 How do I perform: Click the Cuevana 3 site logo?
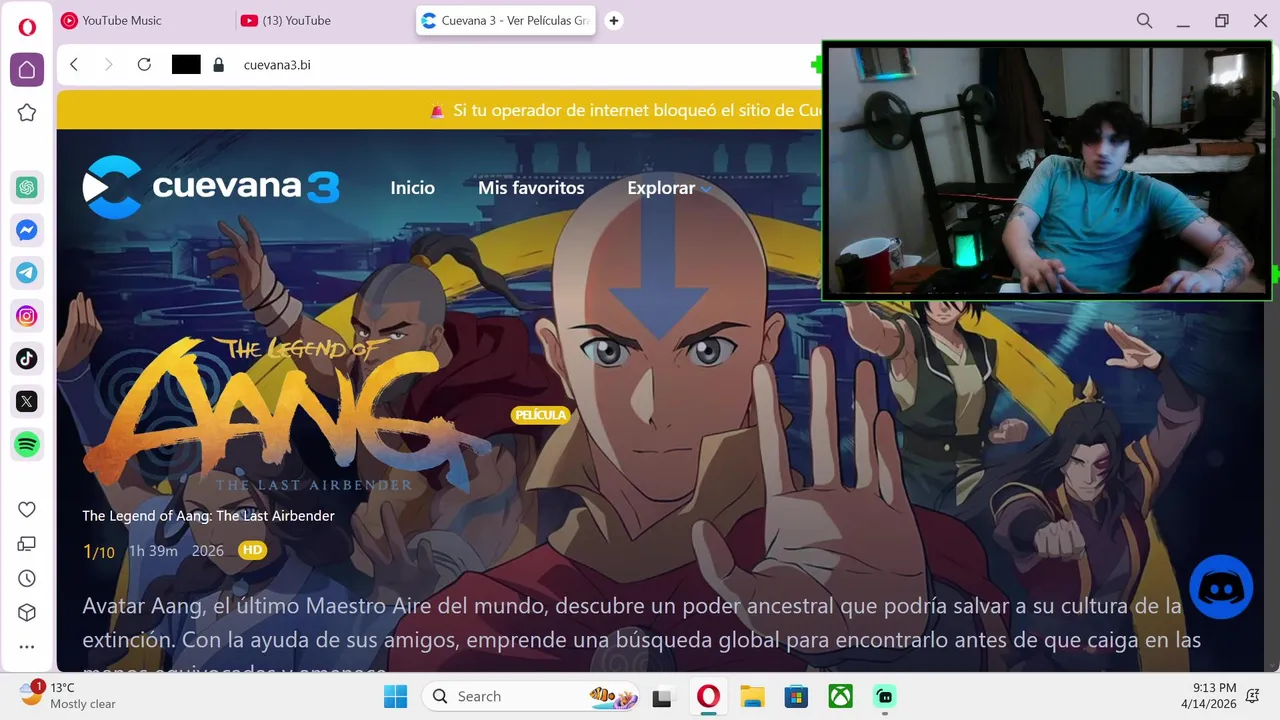click(211, 187)
